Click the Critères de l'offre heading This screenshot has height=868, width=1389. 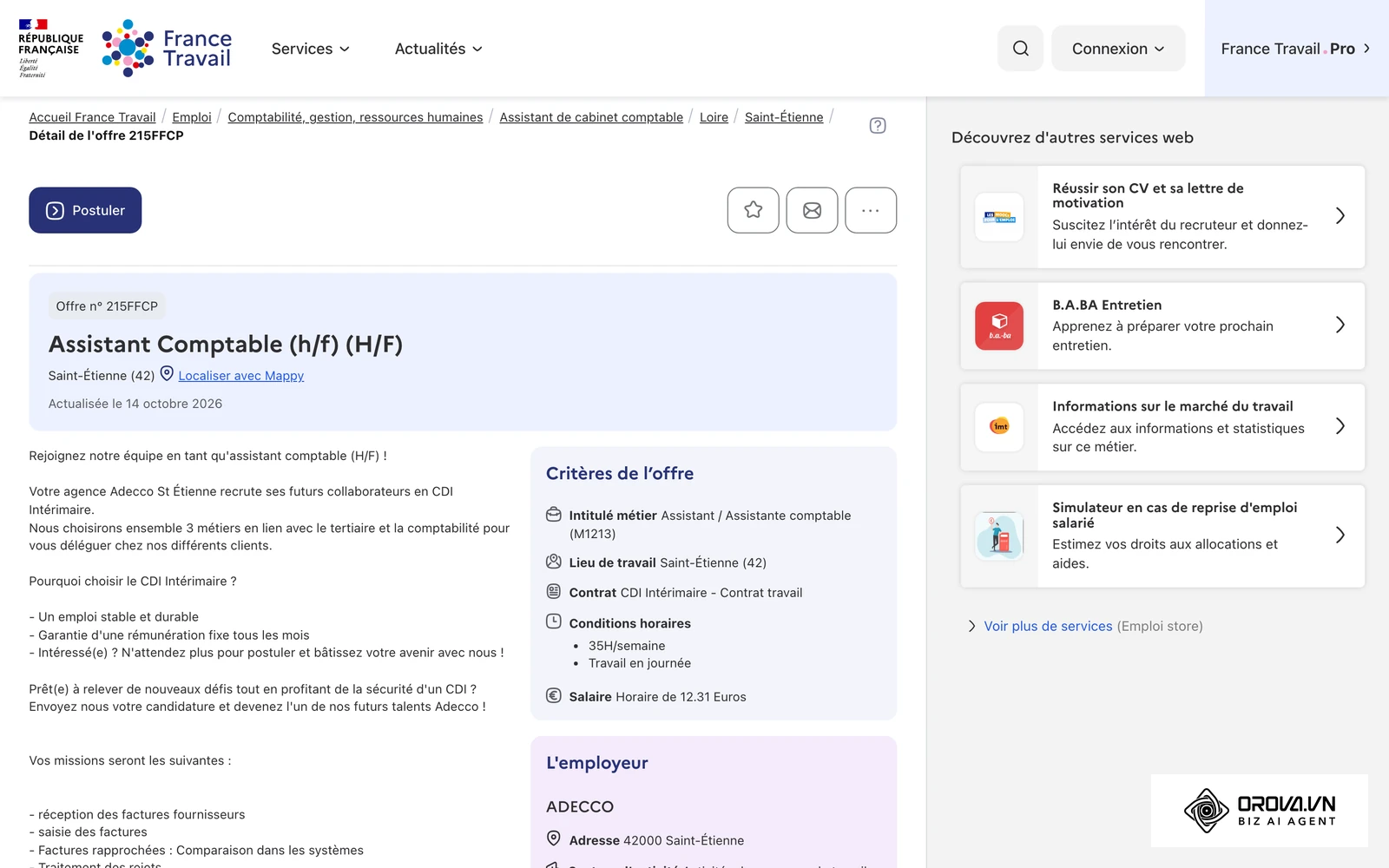[x=620, y=473]
